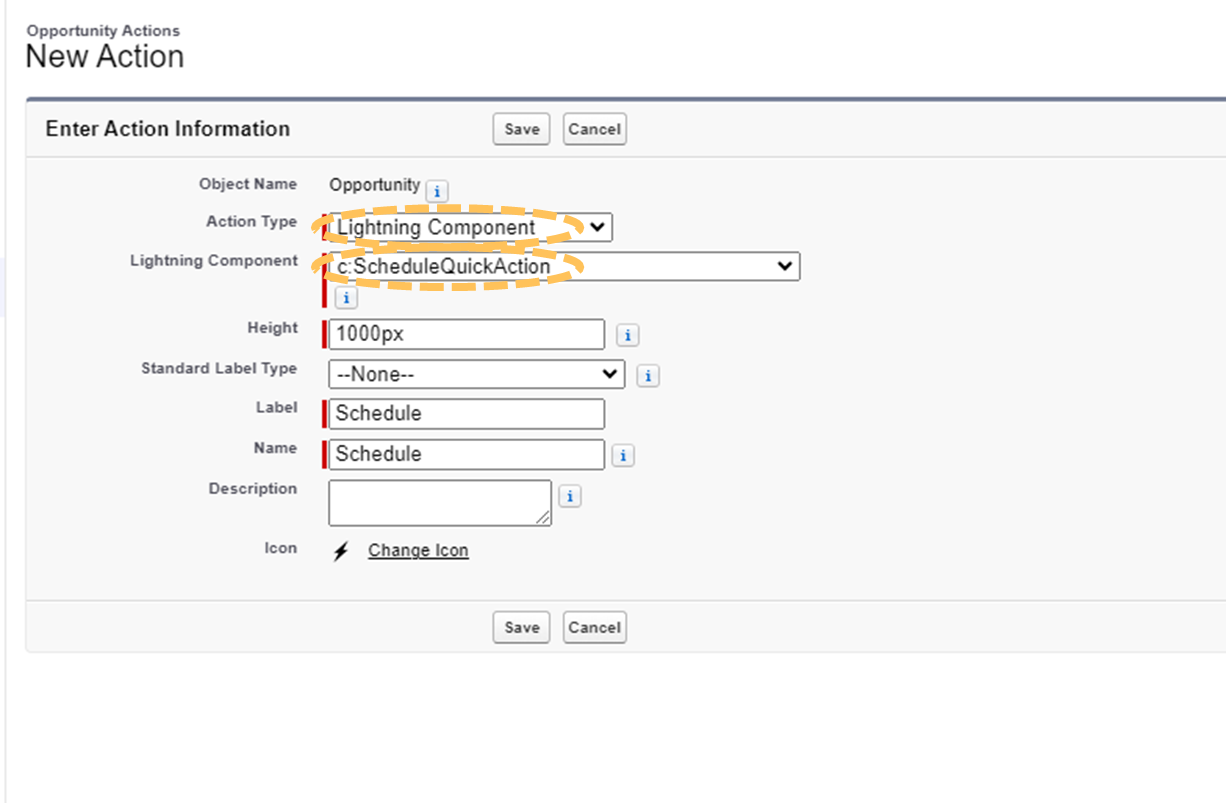Open the Action Type dropdown

coord(470,227)
